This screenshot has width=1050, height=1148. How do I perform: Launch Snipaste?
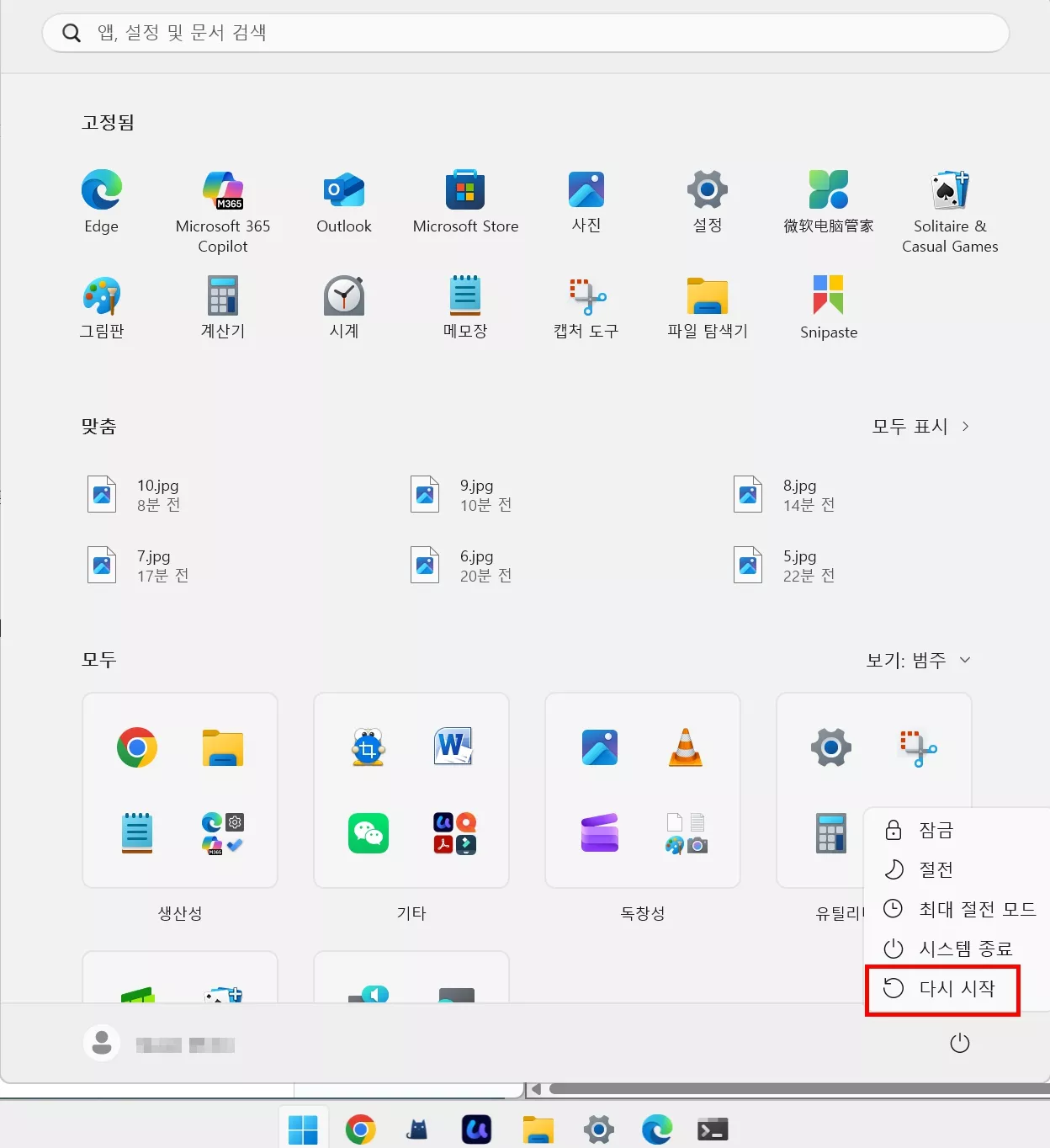point(828,295)
